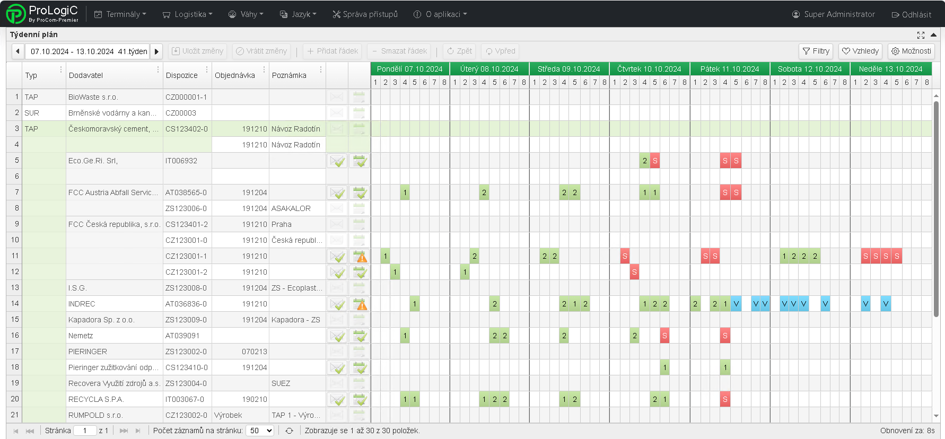Viewport: 945px width, 439px height.
Task: Click the refresh icon in bottom pager
Action: pyautogui.click(x=289, y=431)
